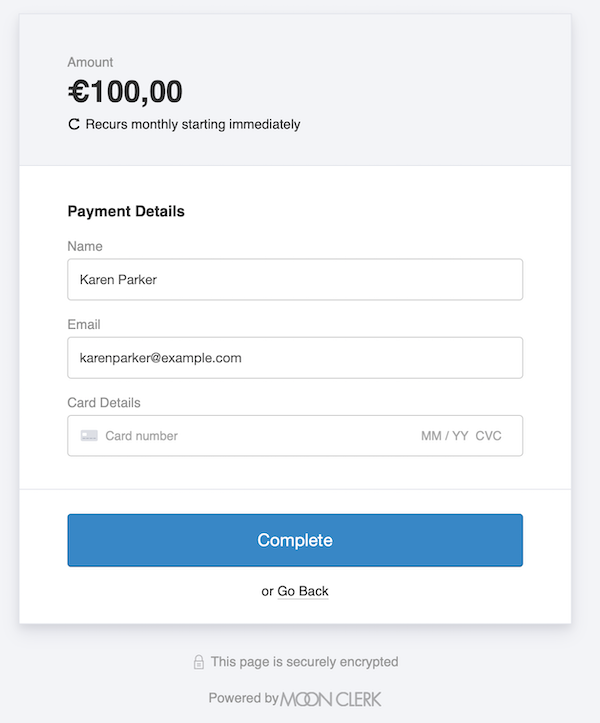Viewport: 600px width, 723px height.
Task: Select the MM / YY expiry field
Action: pyautogui.click(x=444, y=436)
